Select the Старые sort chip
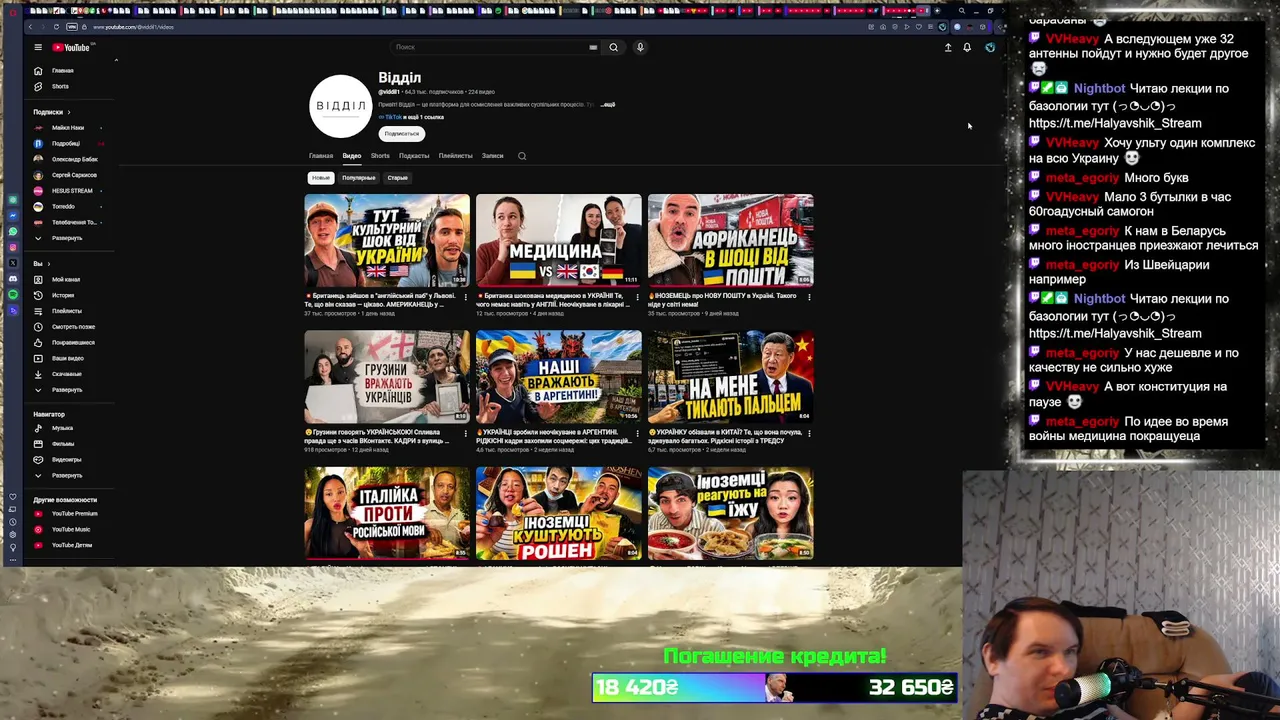Viewport: 1280px width, 720px height. coord(397,178)
